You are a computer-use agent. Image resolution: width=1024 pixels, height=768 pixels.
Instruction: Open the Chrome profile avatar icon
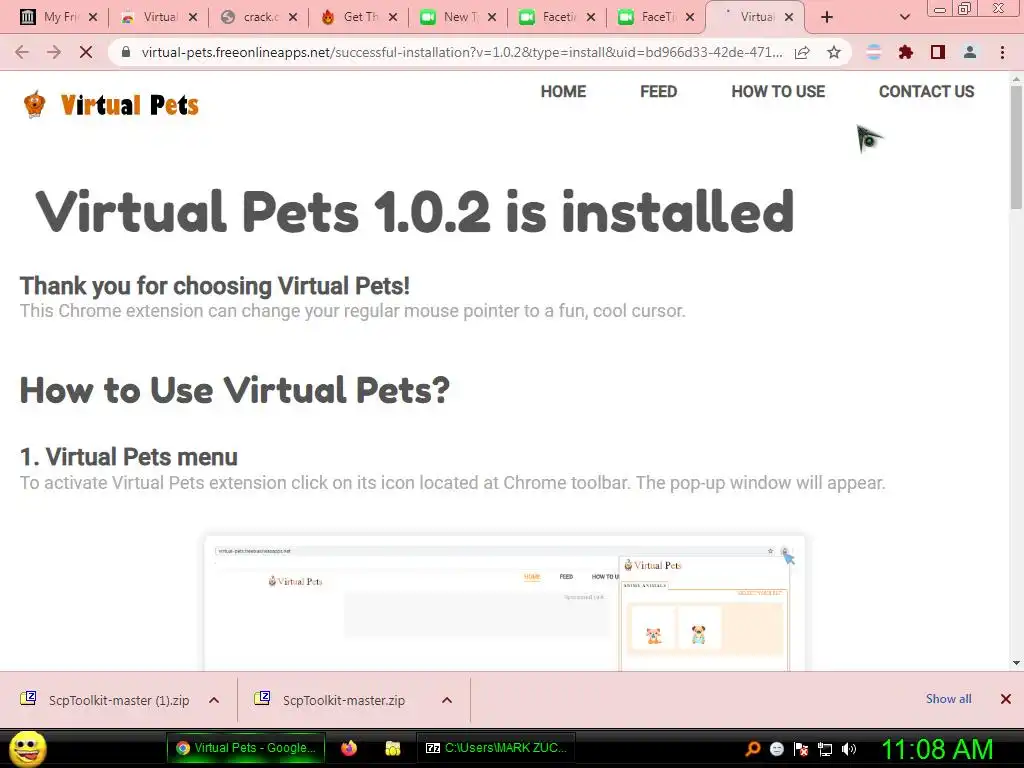[x=970, y=52]
